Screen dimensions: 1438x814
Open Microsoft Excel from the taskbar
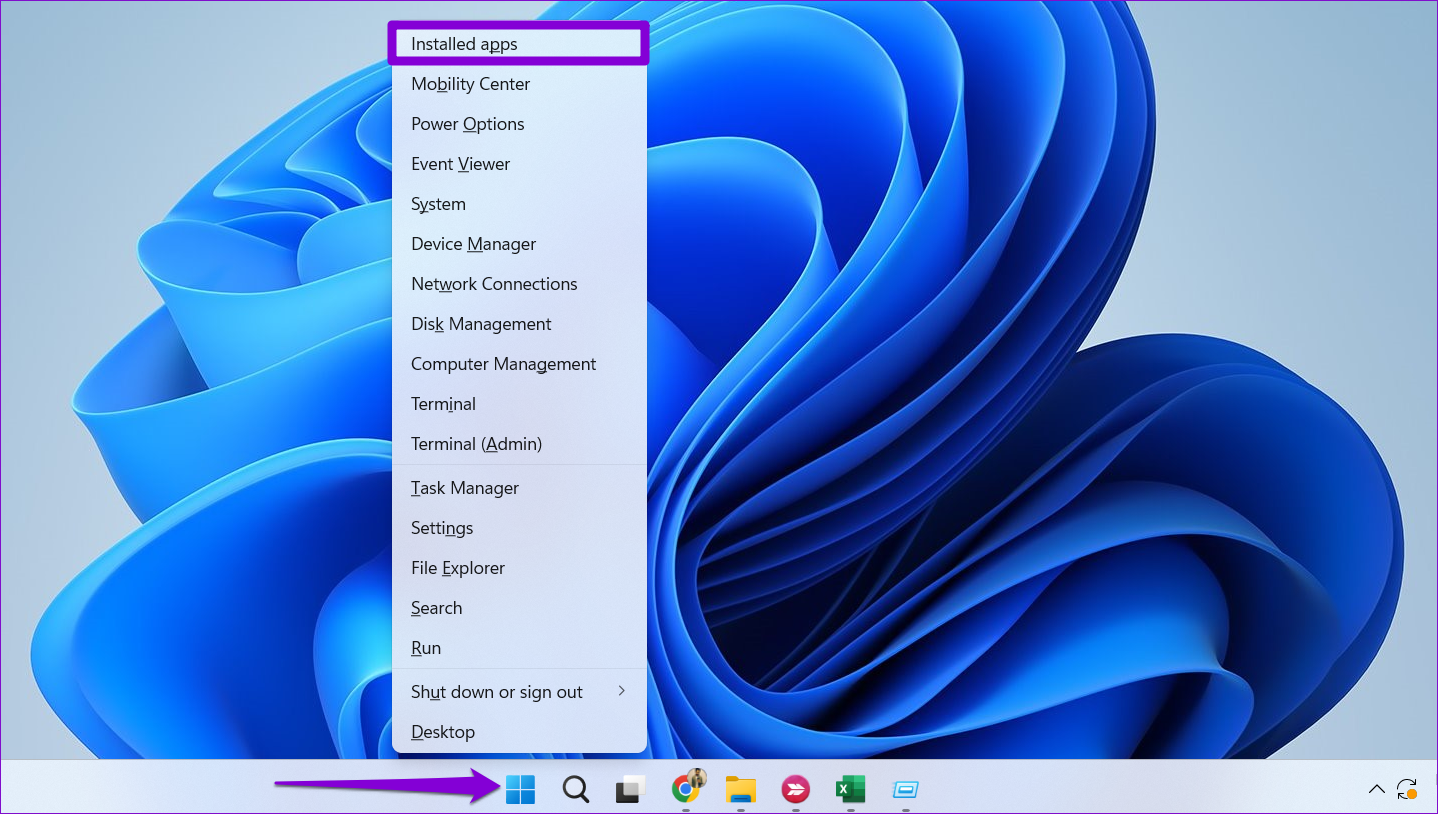pos(850,789)
